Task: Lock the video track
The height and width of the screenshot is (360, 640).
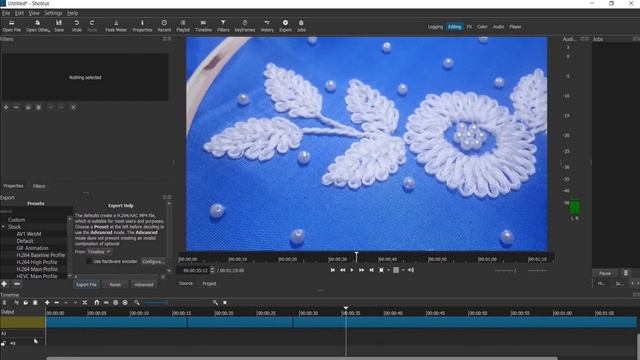Action: tap(4, 343)
